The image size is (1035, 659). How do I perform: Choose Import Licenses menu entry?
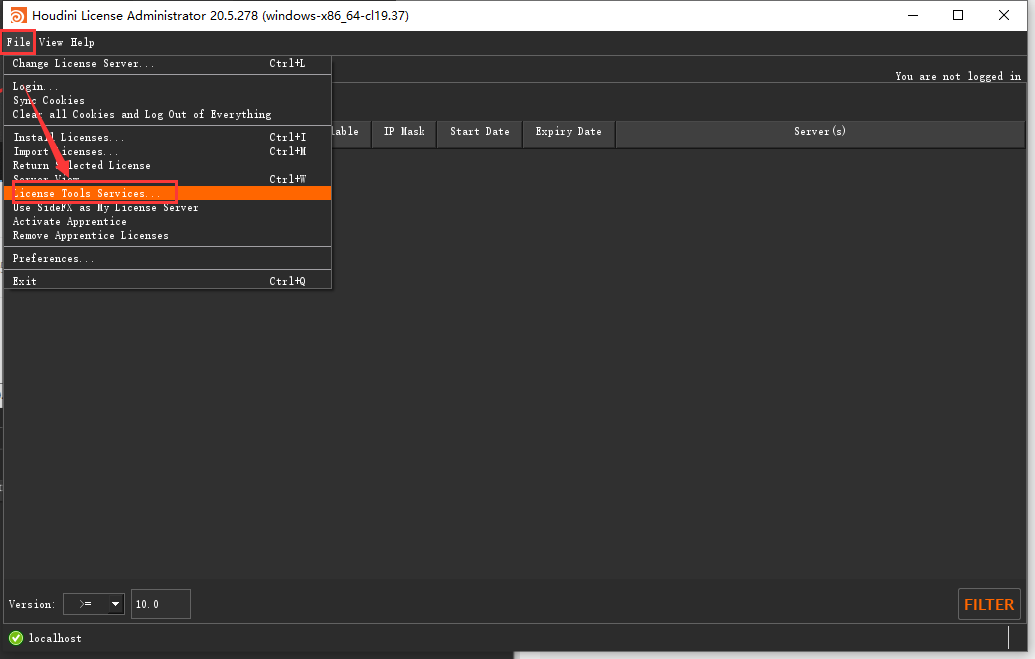pyautogui.click(x=168, y=151)
